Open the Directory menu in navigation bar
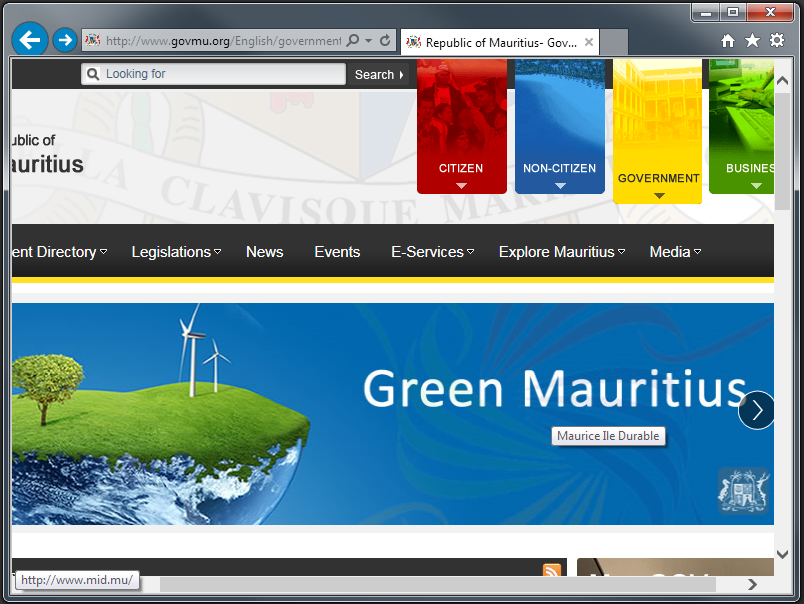 tap(59, 252)
